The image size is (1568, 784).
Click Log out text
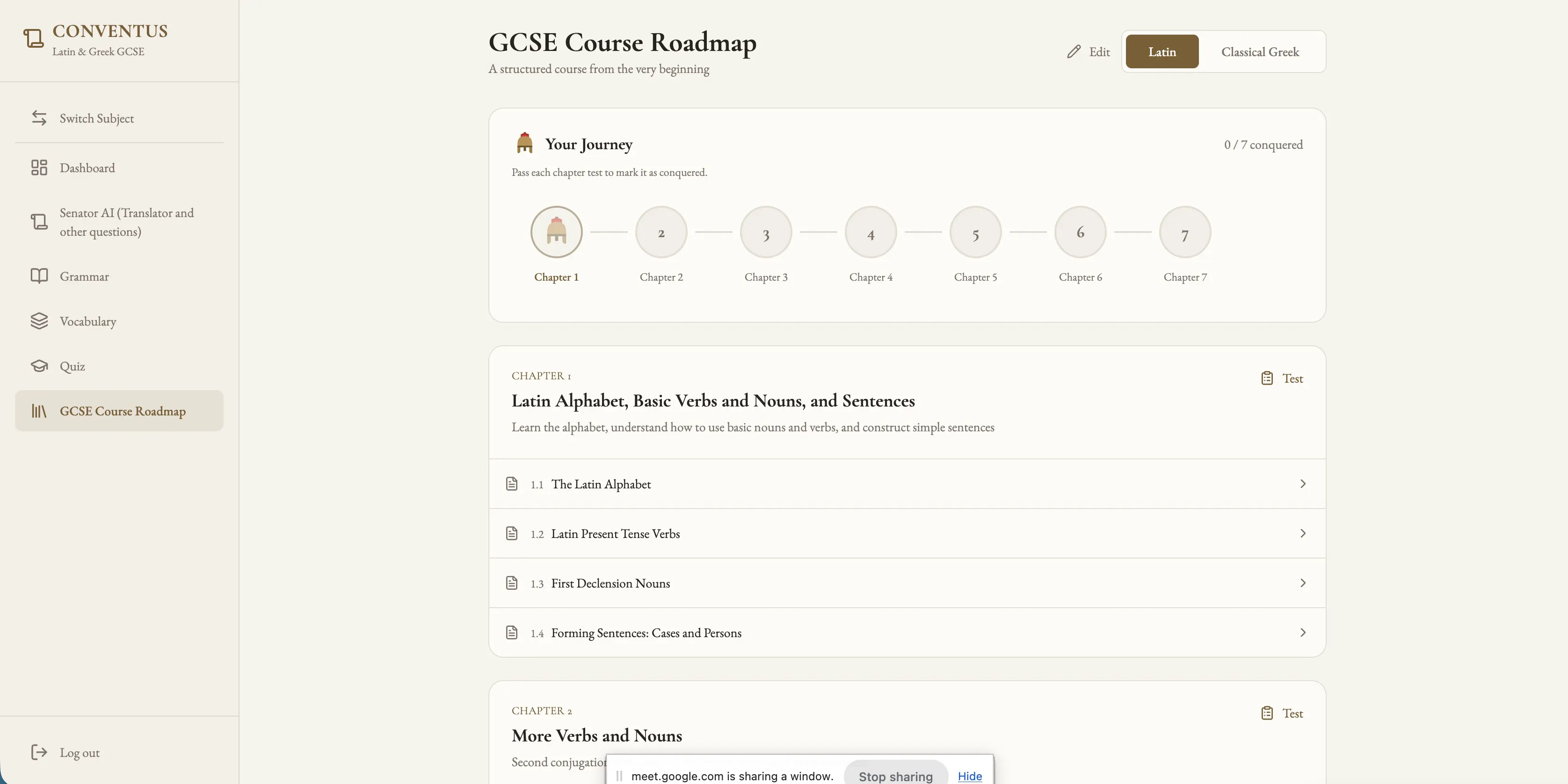(80, 752)
